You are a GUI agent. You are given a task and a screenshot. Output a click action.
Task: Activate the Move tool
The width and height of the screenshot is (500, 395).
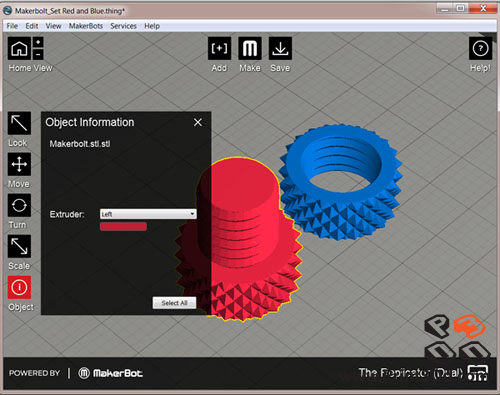[19, 164]
